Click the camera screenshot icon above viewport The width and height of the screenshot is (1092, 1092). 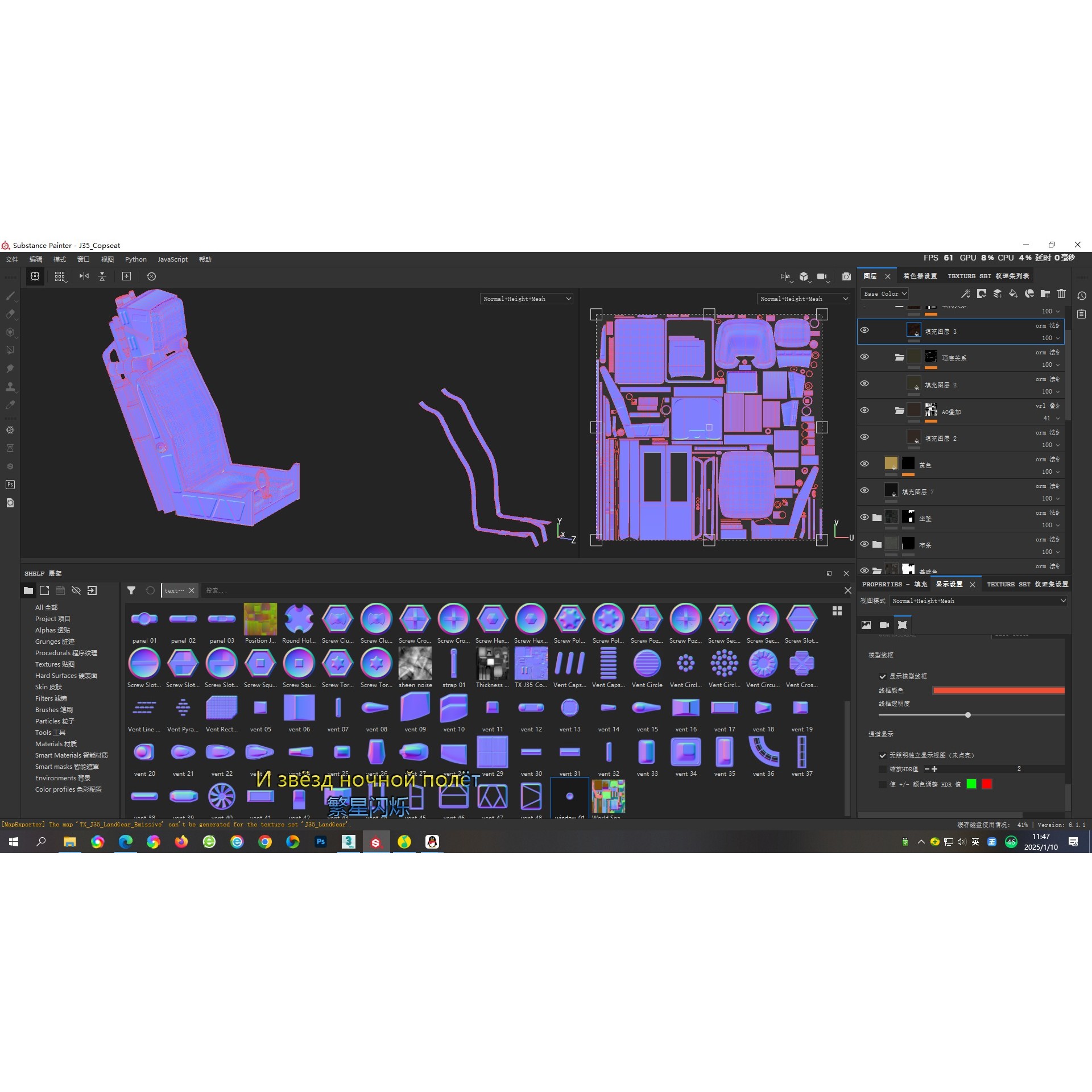[x=846, y=276]
